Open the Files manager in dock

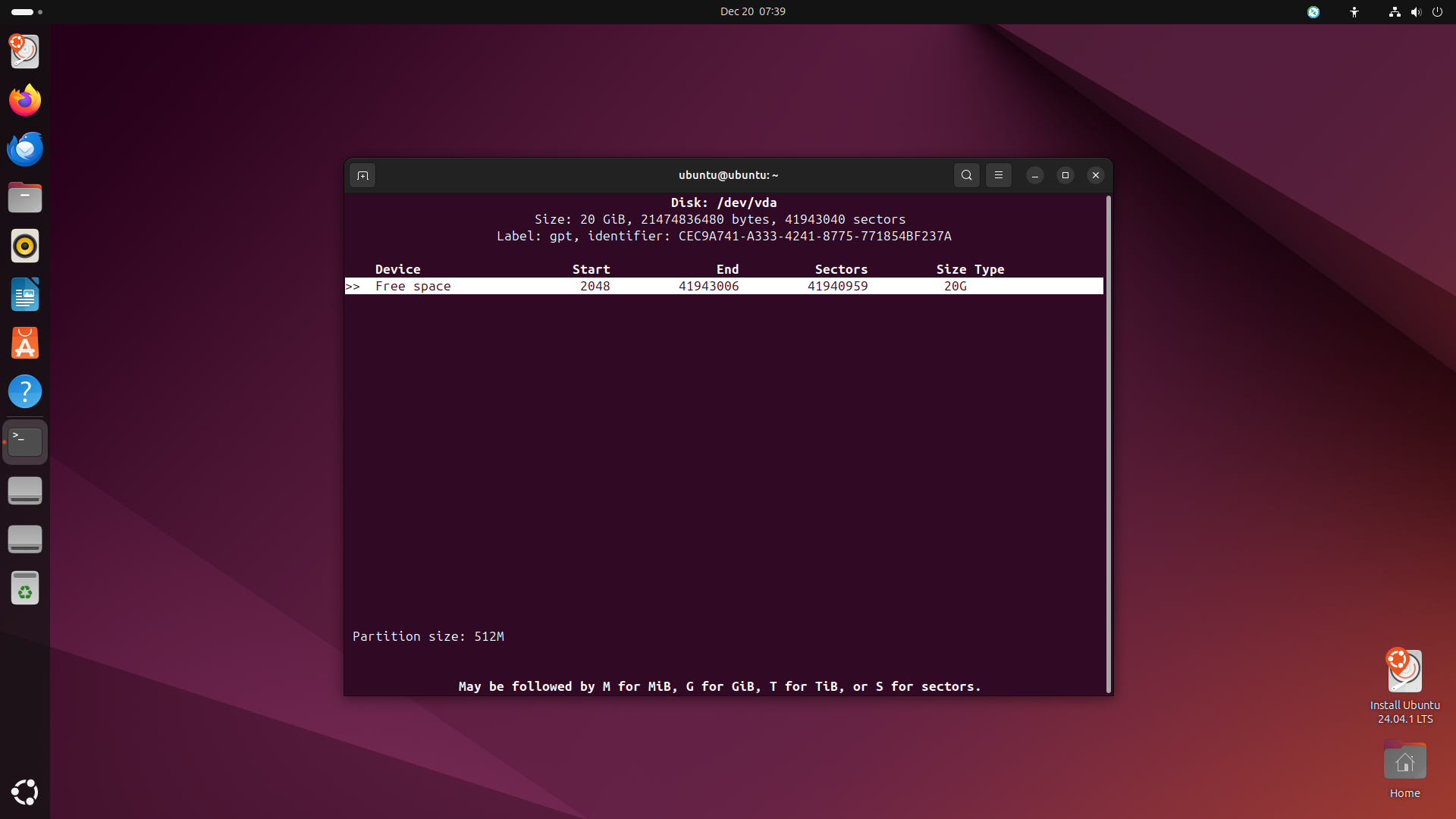coord(25,197)
